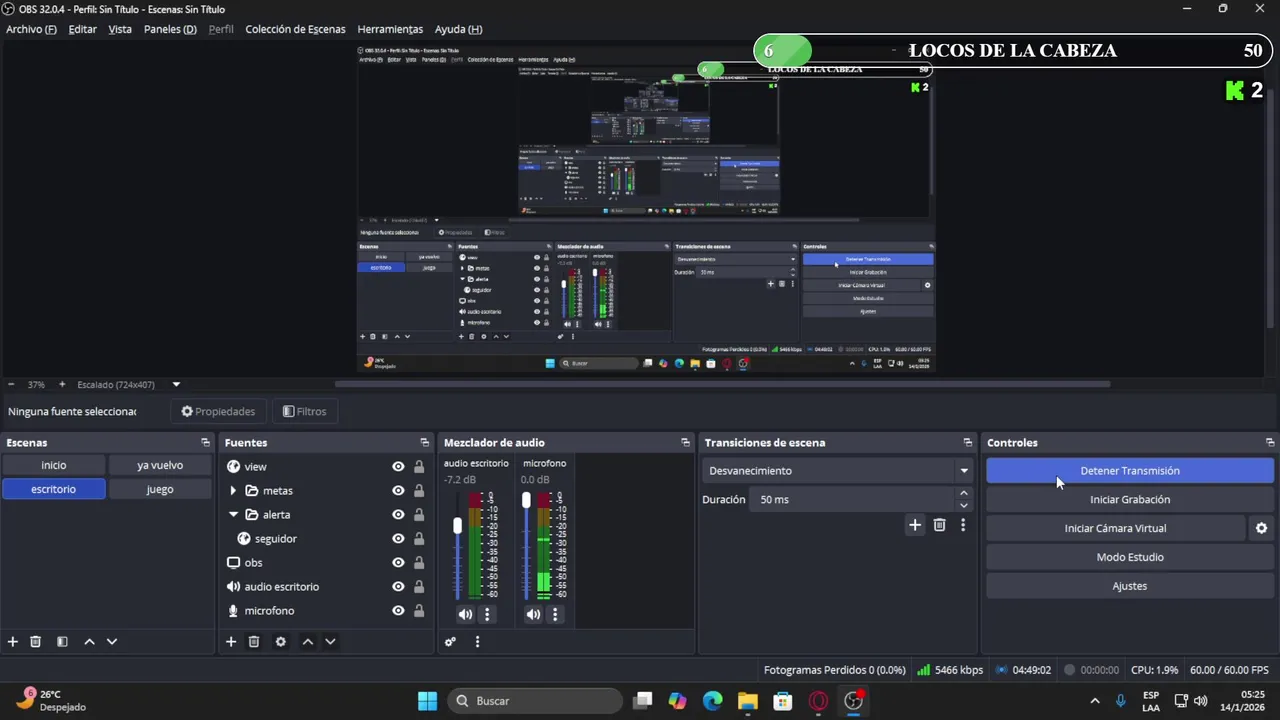This screenshot has height=720, width=1280.
Task: Remove the transition with trash icon
Action: coord(940,525)
